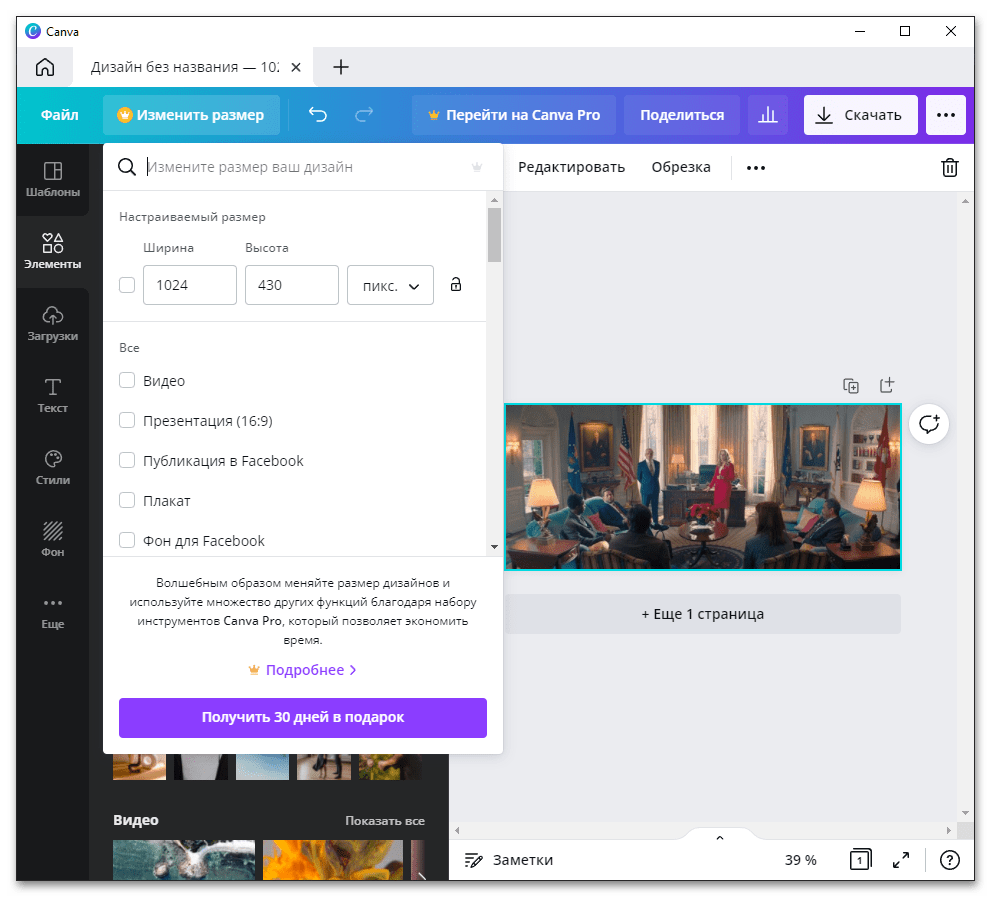Toggle the aspect ratio lock icon
This screenshot has width=991, height=897.
456,284
